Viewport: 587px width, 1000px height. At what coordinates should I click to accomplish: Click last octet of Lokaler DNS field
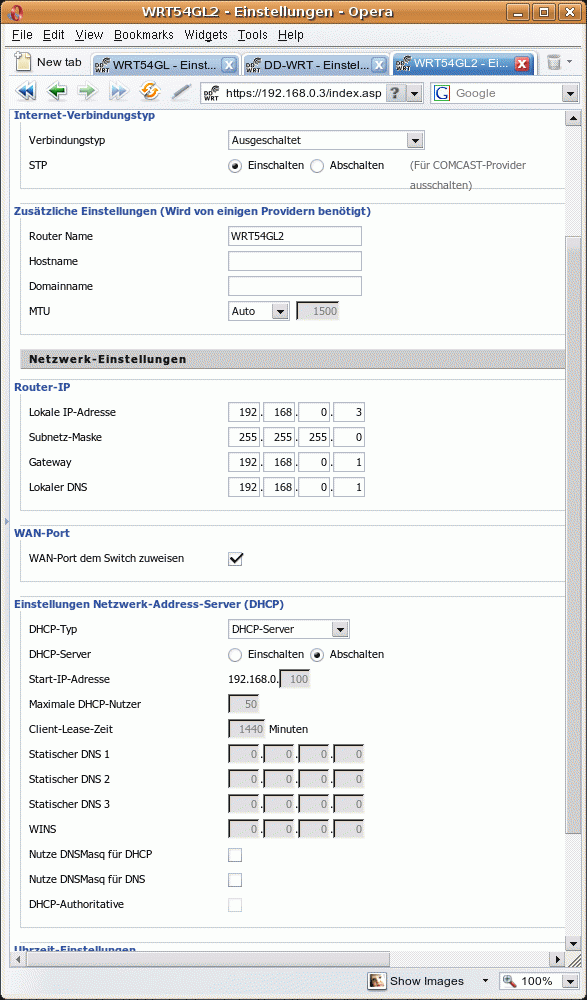pyautogui.click(x=349, y=488)
